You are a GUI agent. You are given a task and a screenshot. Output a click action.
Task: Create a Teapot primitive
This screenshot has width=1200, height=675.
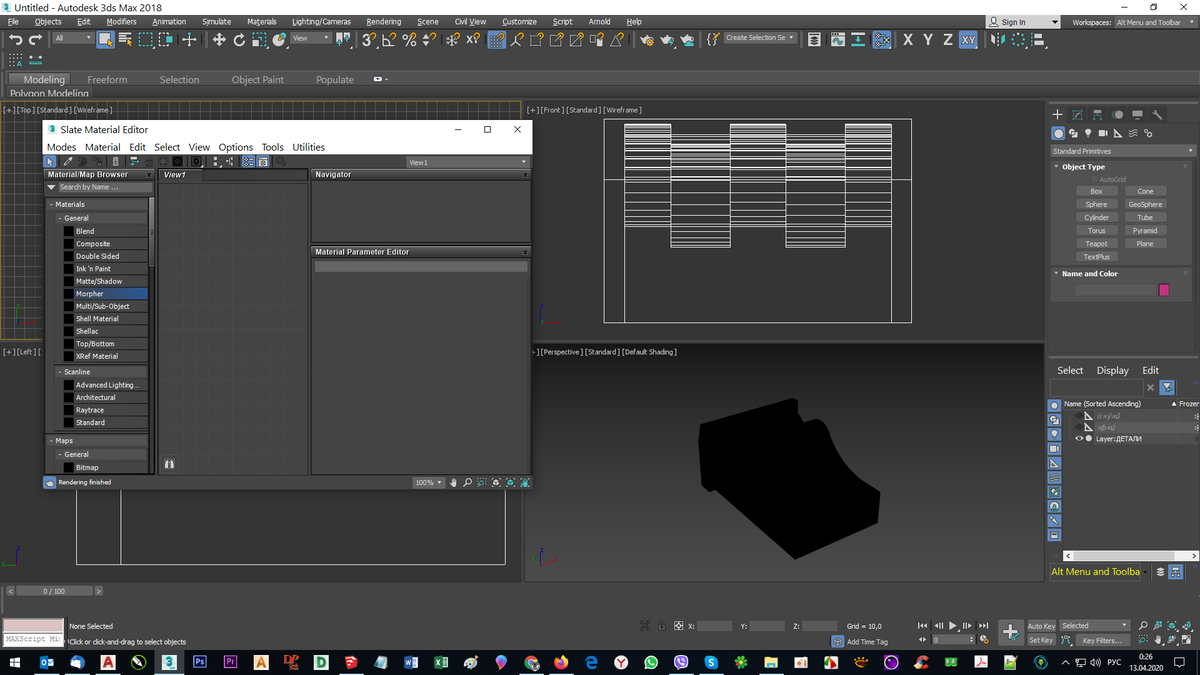(1096, 243)
